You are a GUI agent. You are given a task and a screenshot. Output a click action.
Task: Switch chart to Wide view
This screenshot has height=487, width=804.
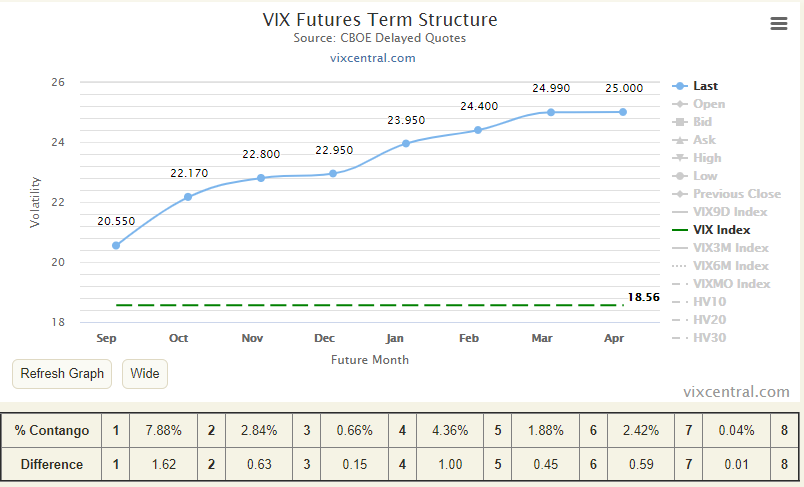click(x=145, y=374)
